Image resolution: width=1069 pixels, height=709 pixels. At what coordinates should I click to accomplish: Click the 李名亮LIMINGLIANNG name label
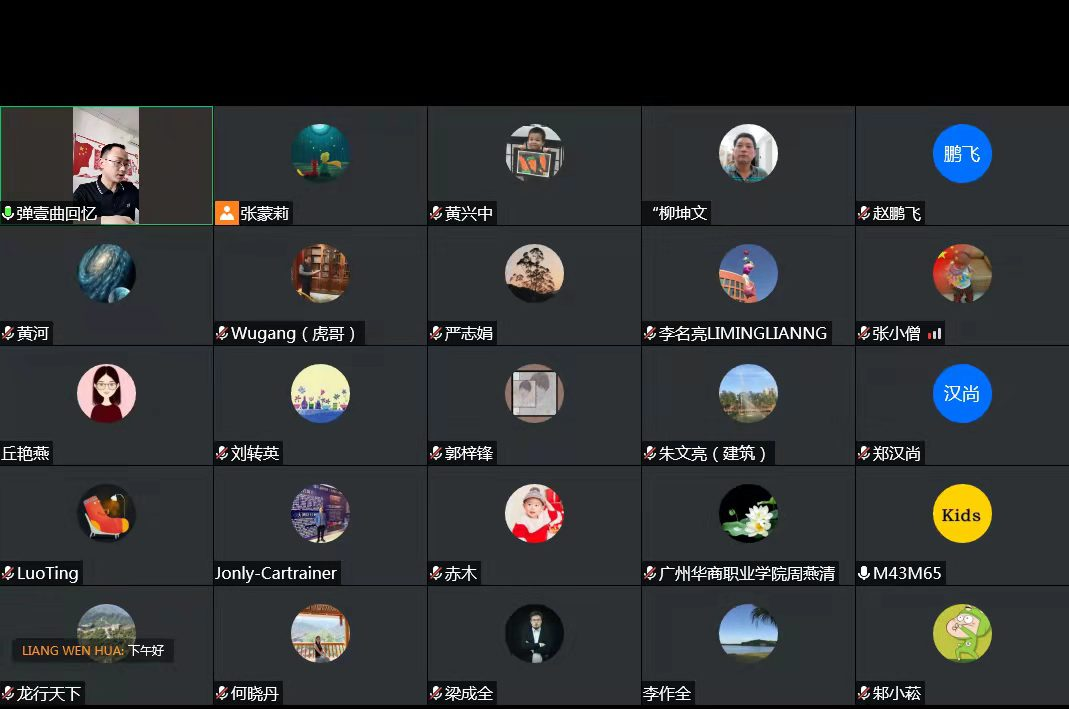(x=742, y=333)
